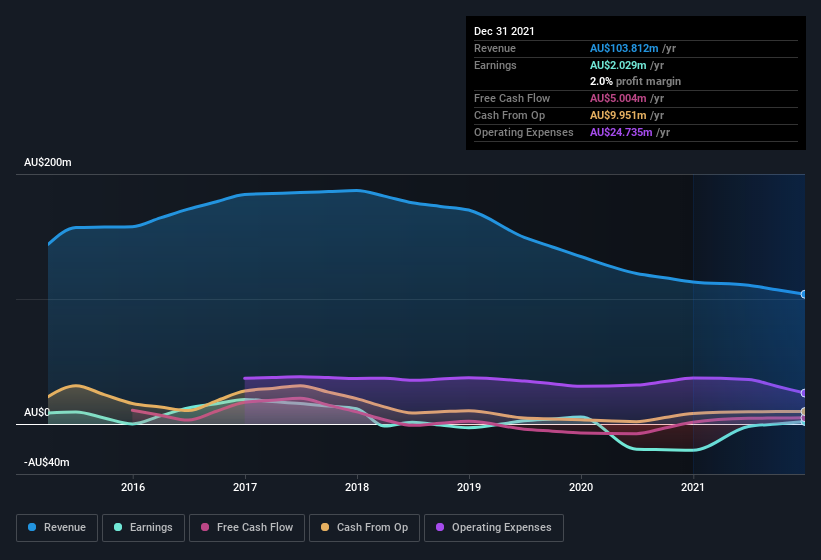Click the 2020 x-axis label
Viewport: 821px width, 560px height.
581,487
